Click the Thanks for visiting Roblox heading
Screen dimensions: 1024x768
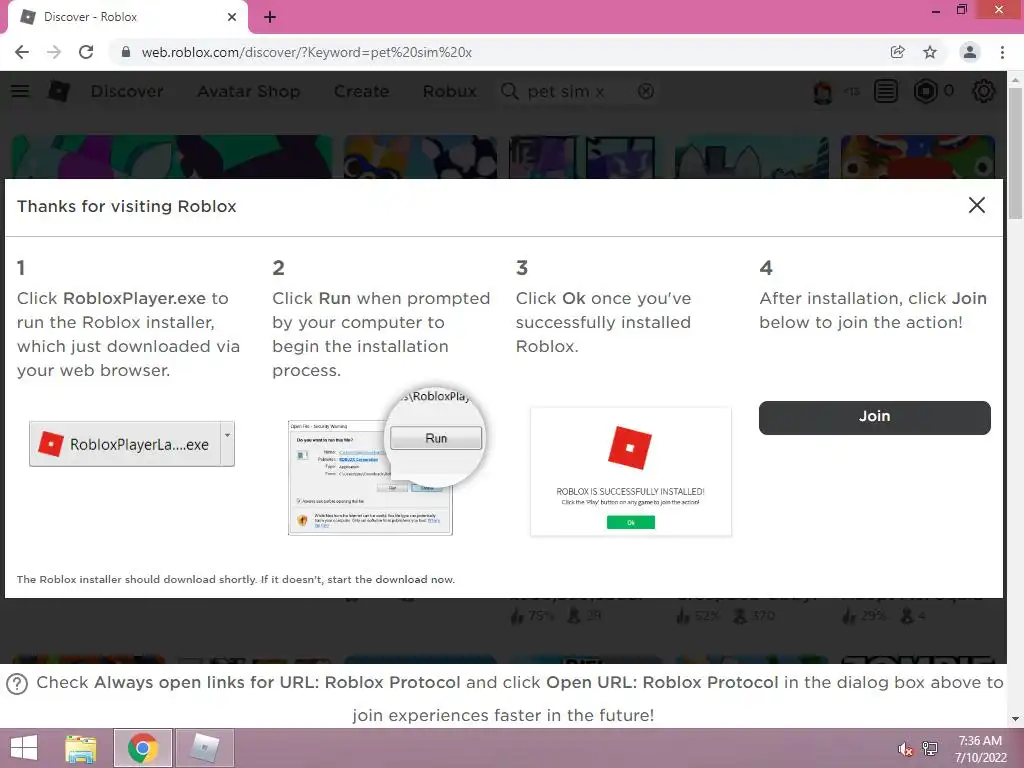[127, 206]
